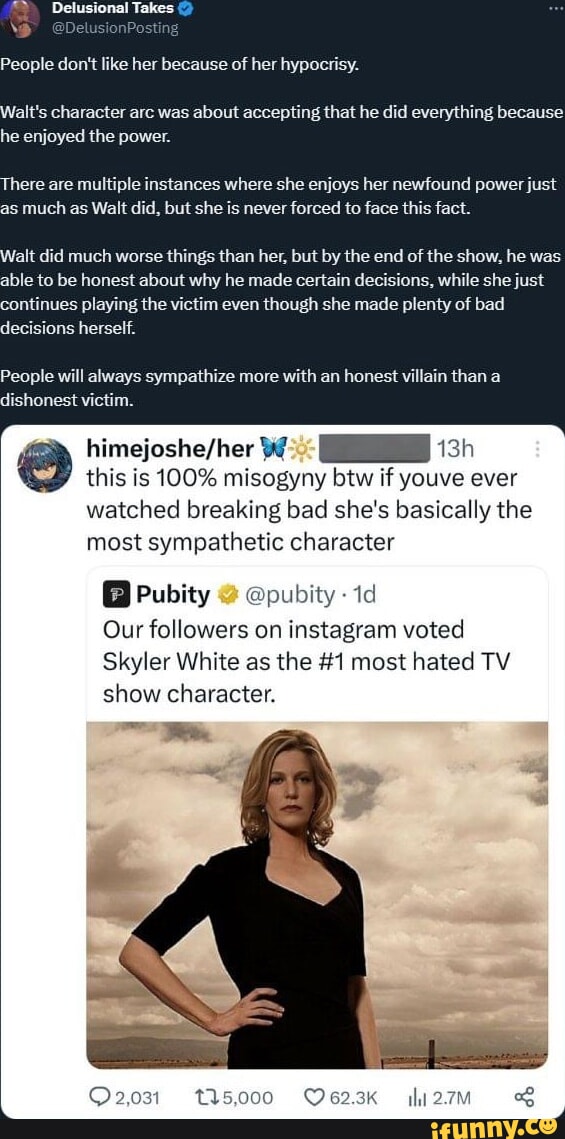Click the himejoshe/her username

[169, 450]
